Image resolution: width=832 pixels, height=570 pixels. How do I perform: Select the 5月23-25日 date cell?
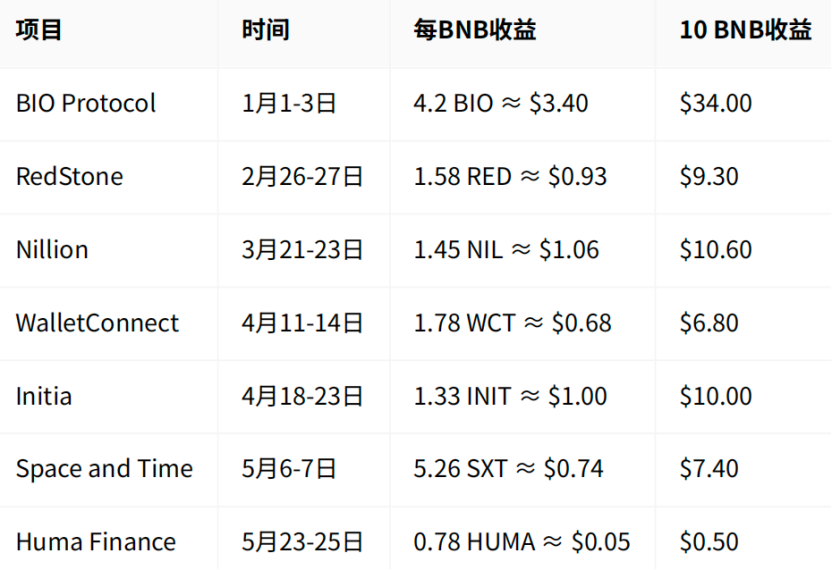pos(303,542)
